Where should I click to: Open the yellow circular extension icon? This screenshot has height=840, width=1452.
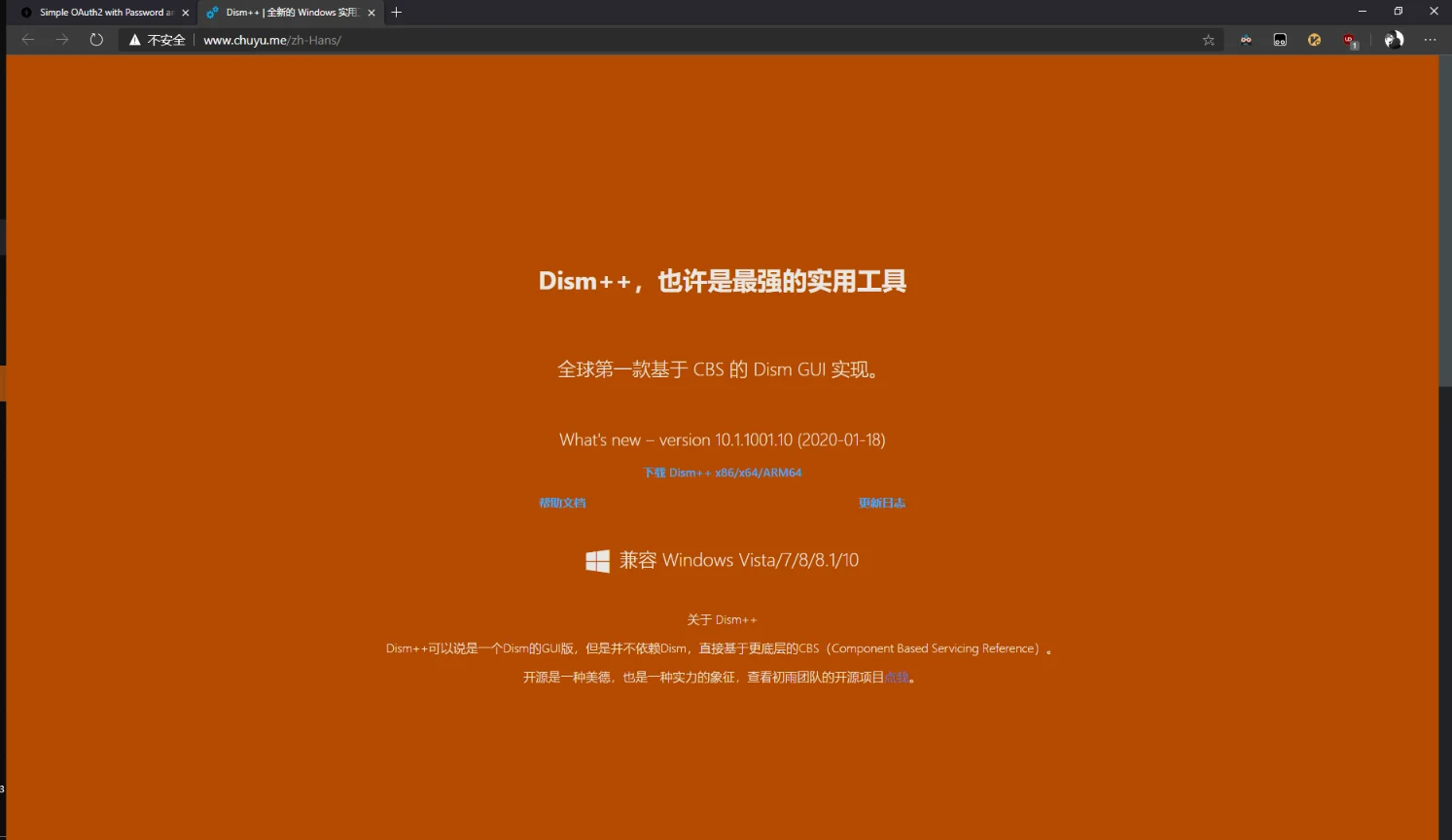tap(1314, 40)
